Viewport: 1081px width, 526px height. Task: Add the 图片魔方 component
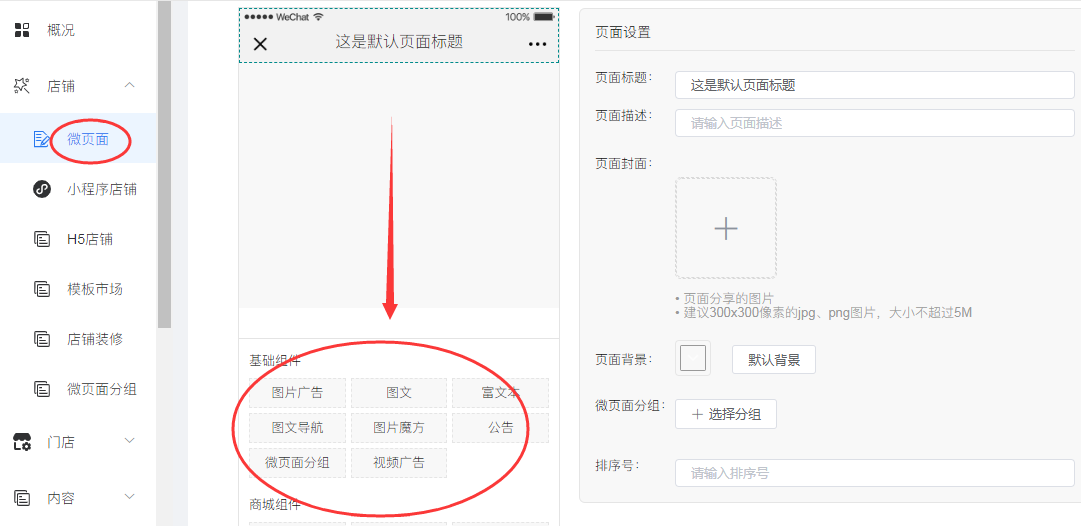(398, 427)
